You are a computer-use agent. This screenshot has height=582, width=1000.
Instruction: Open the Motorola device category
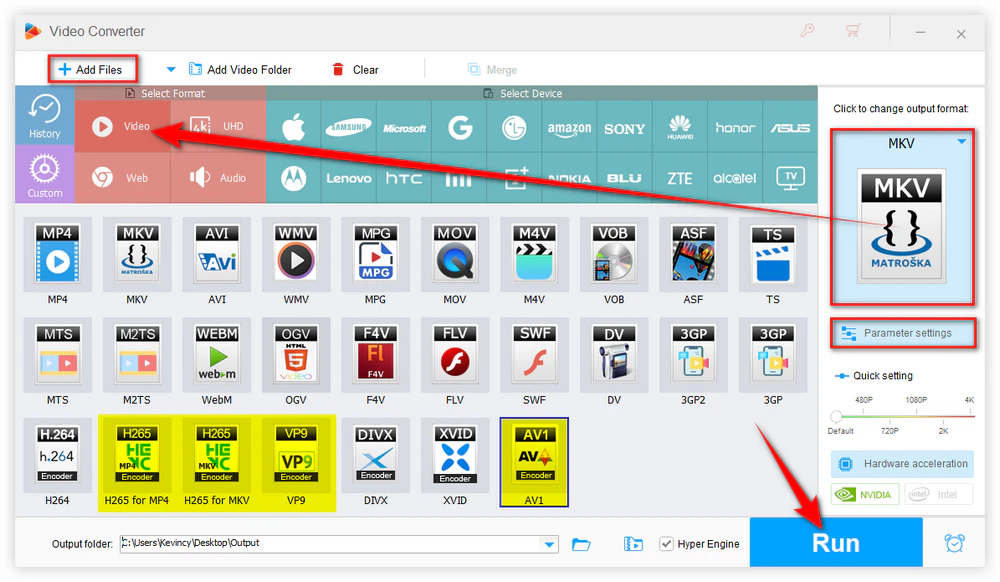tap(293, 178)
